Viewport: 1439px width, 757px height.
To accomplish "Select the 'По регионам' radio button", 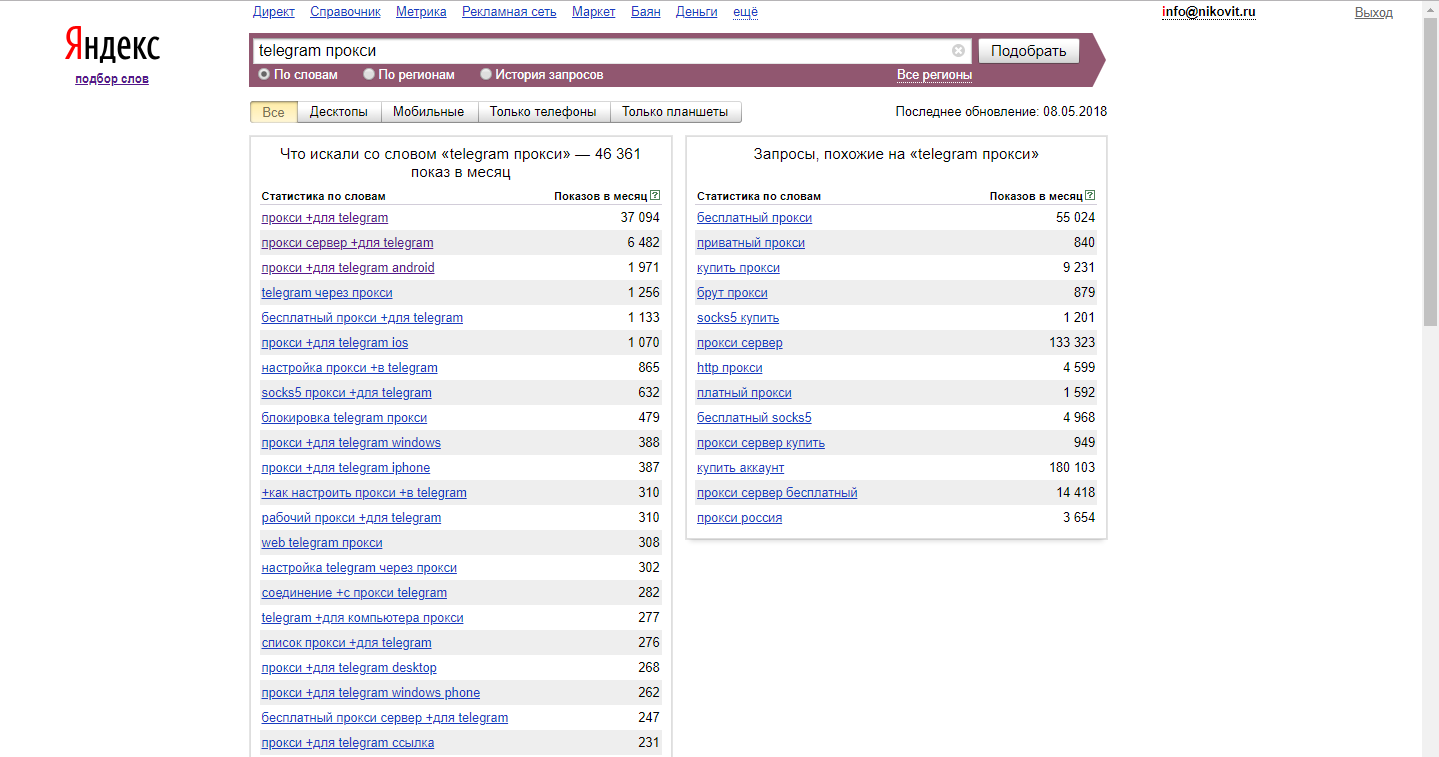I will pos(369,74).
